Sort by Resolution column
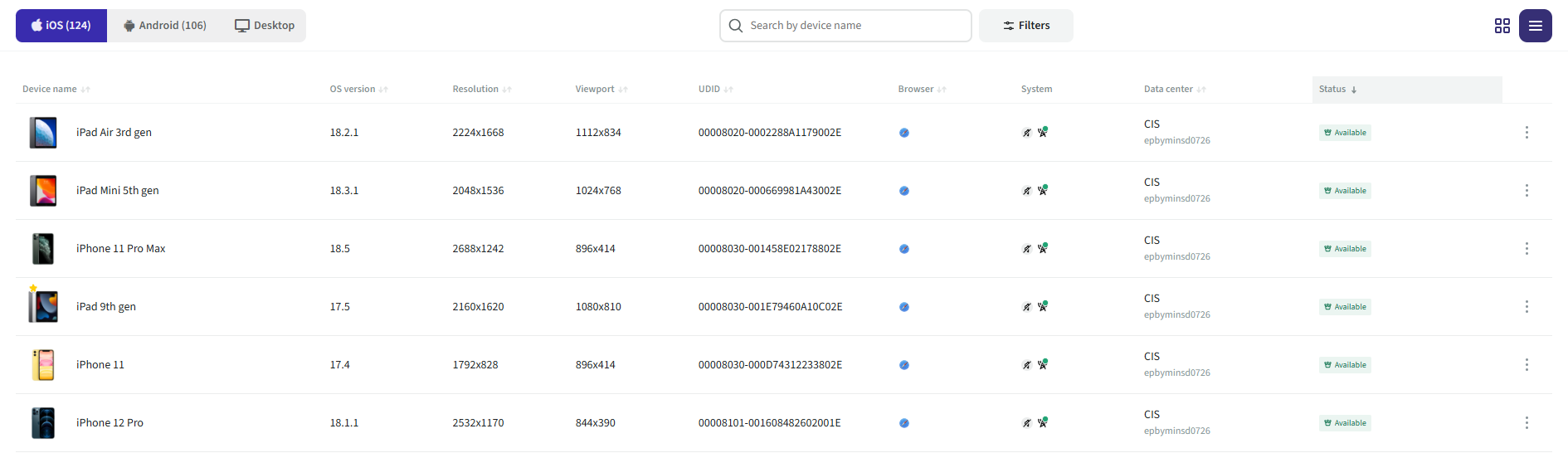Image resolution: width=1568 pixels, height=453 pixels. tap(482, 90)
